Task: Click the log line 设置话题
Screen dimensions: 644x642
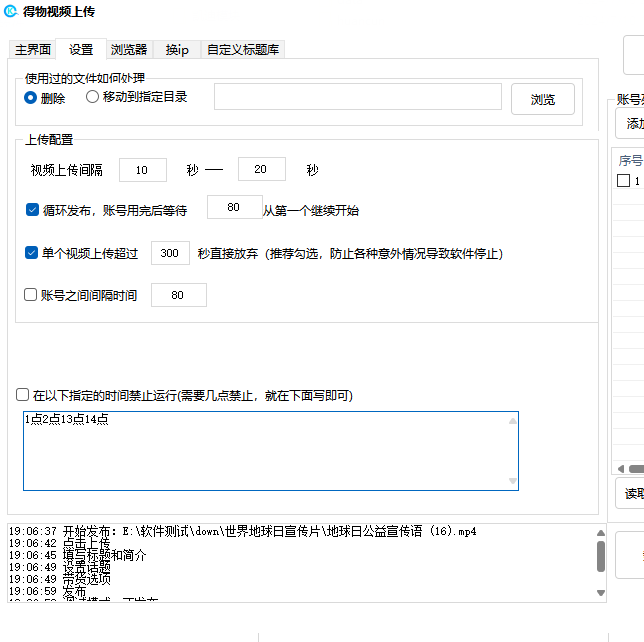Action: (60, 567)
